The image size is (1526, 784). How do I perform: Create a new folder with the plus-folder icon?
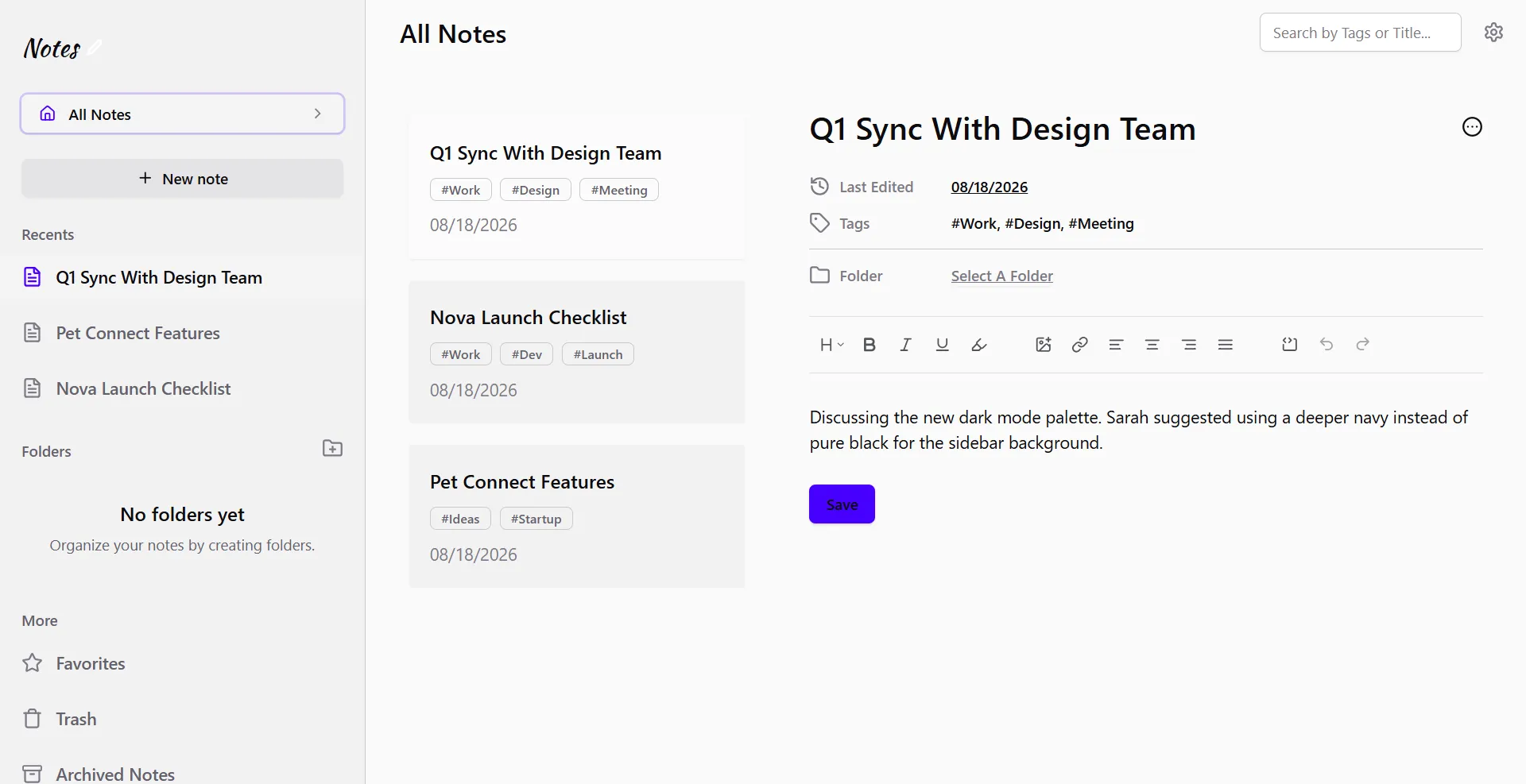click(332, 449)
